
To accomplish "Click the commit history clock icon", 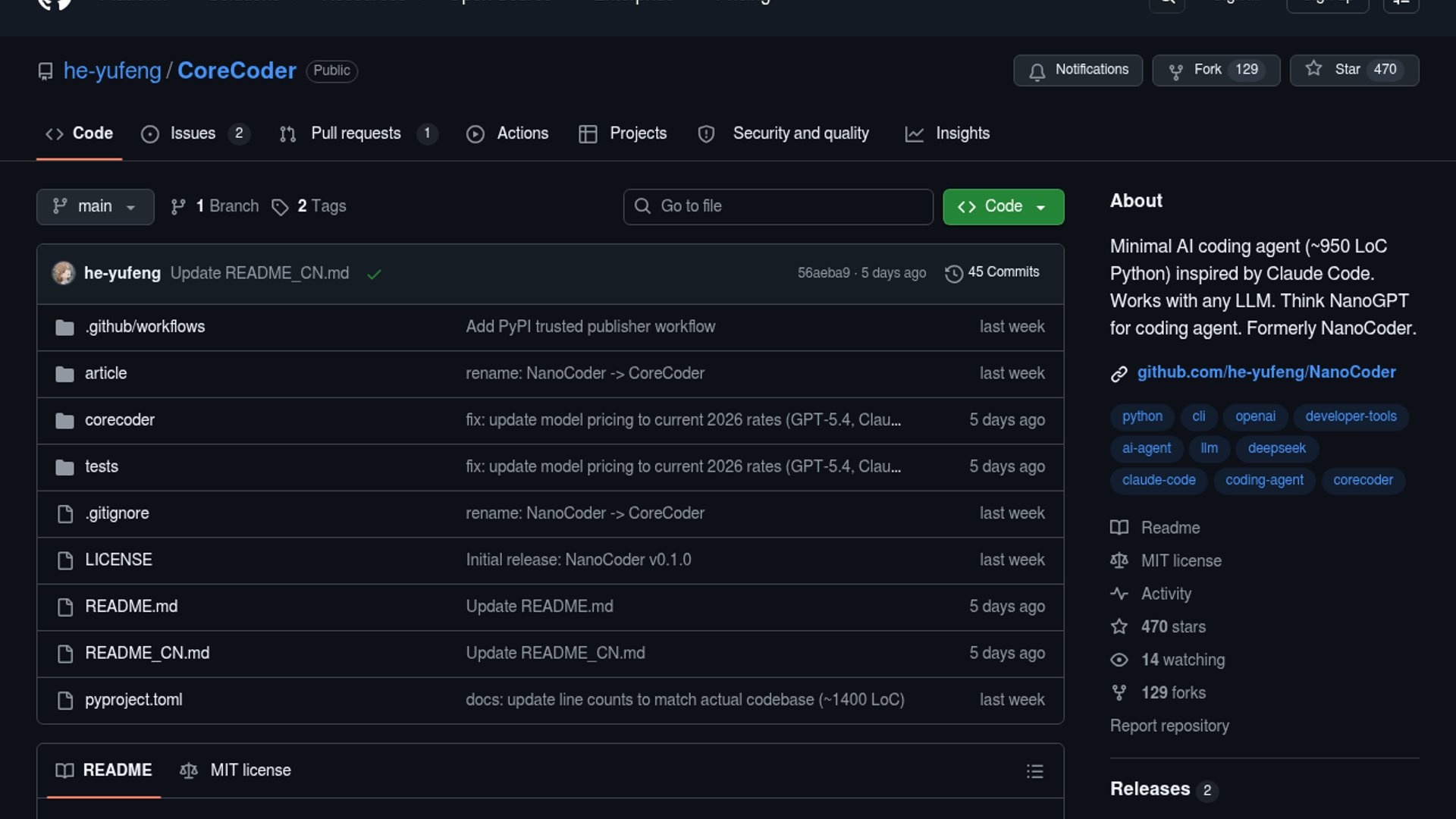I will 953,273.
